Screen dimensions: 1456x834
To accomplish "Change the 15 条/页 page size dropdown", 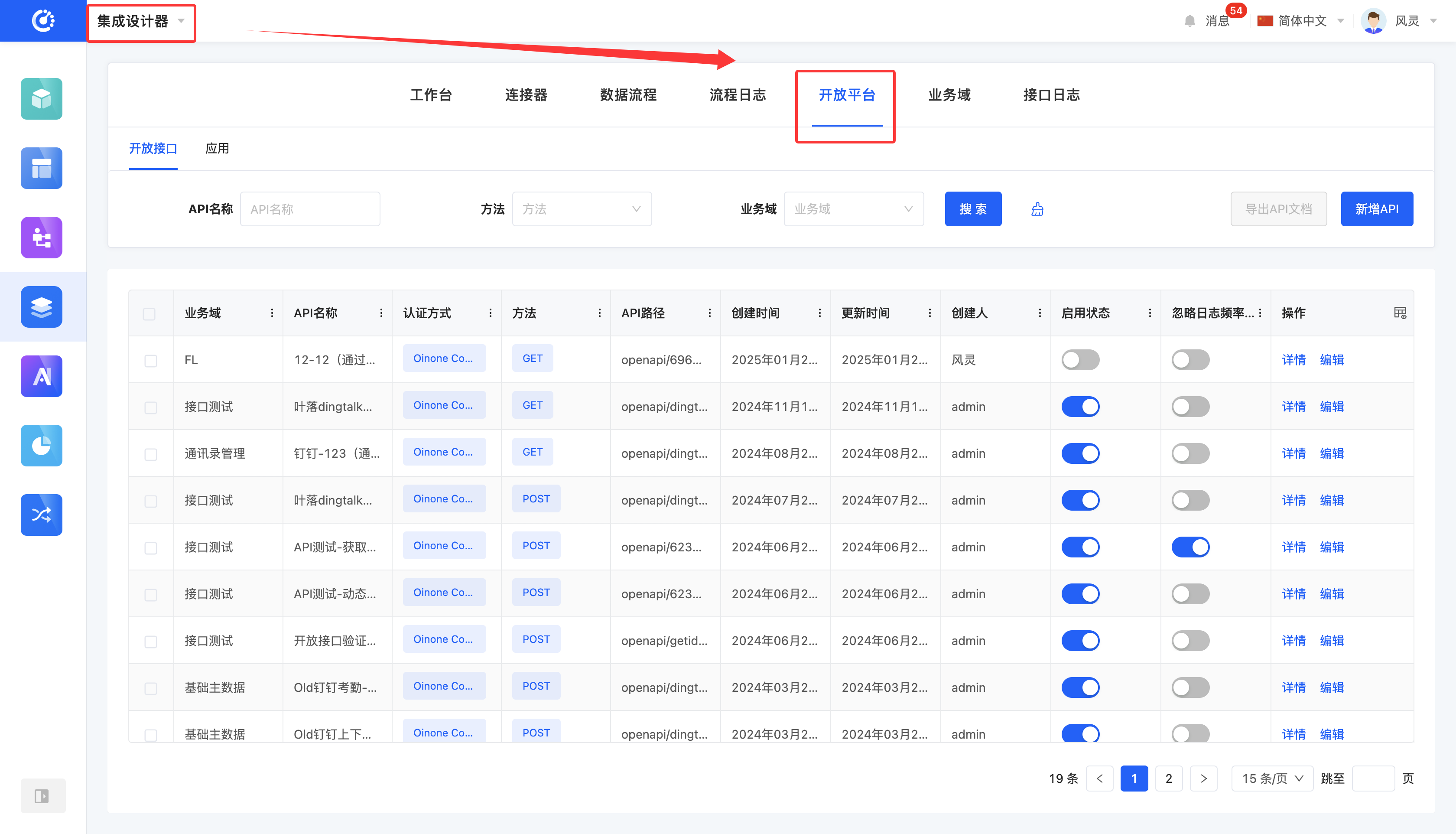I will [1272, 779].
